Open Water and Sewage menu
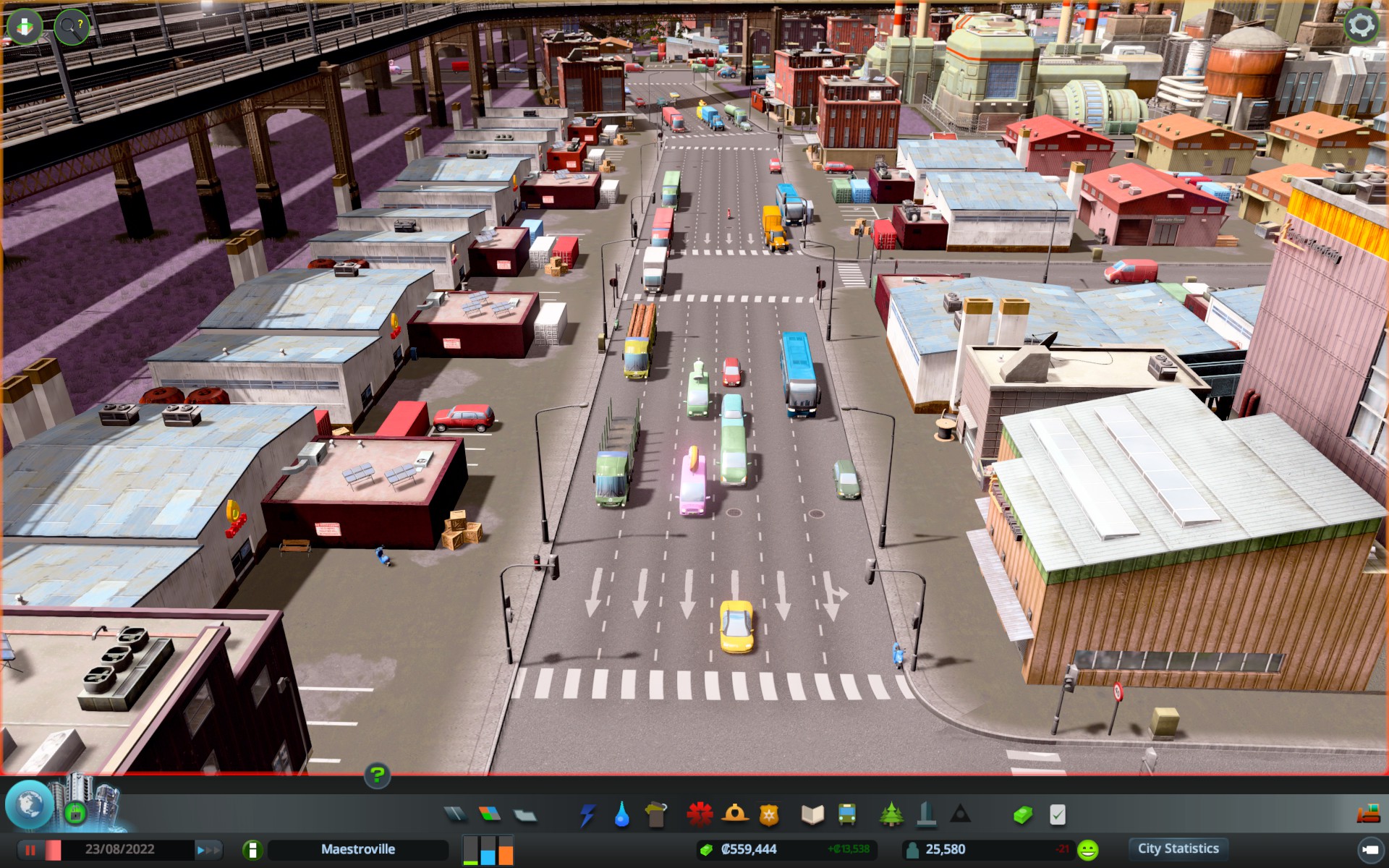The image size is (1389, 868). [x=621, y=815]
